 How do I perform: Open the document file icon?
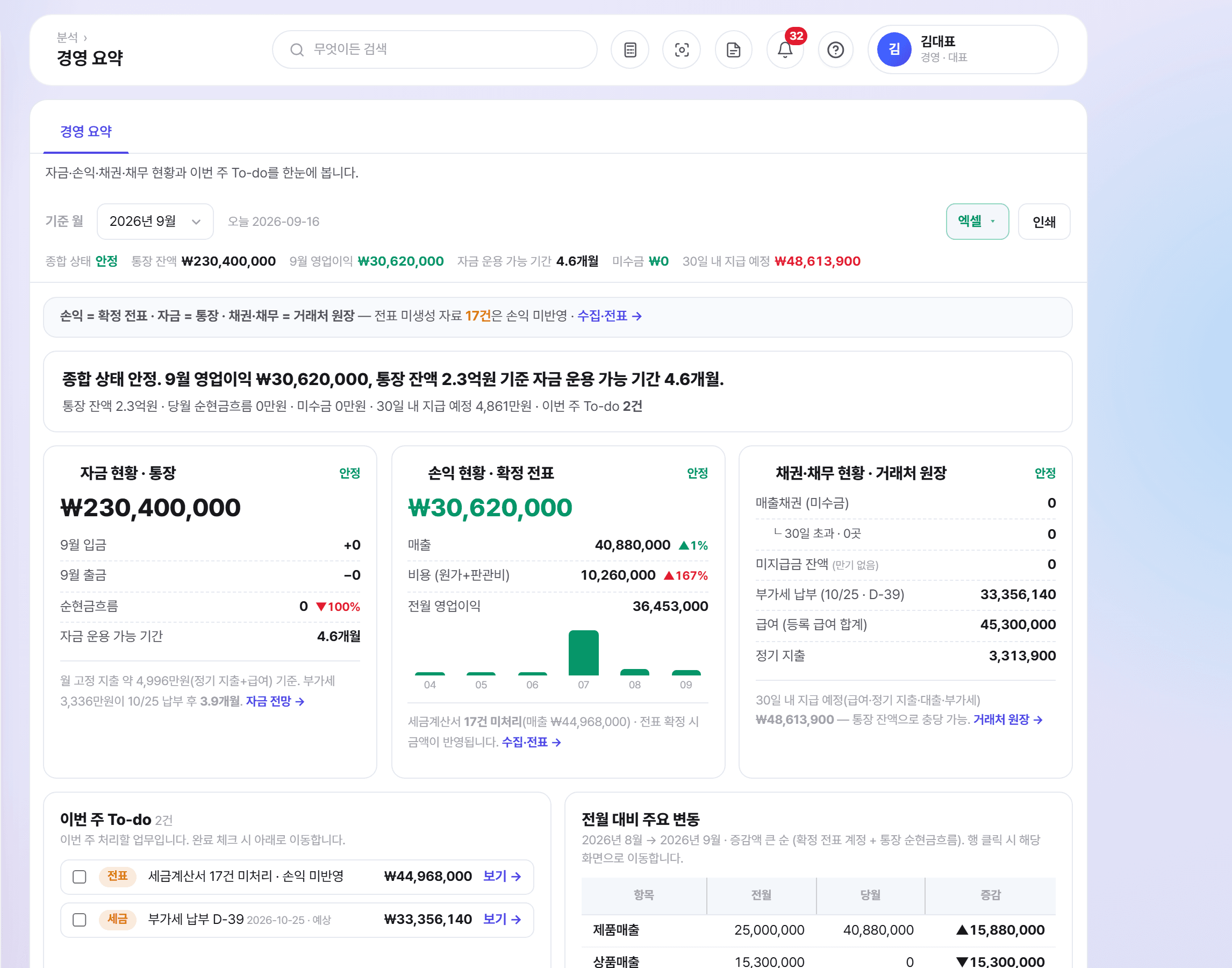pos(733,50)
